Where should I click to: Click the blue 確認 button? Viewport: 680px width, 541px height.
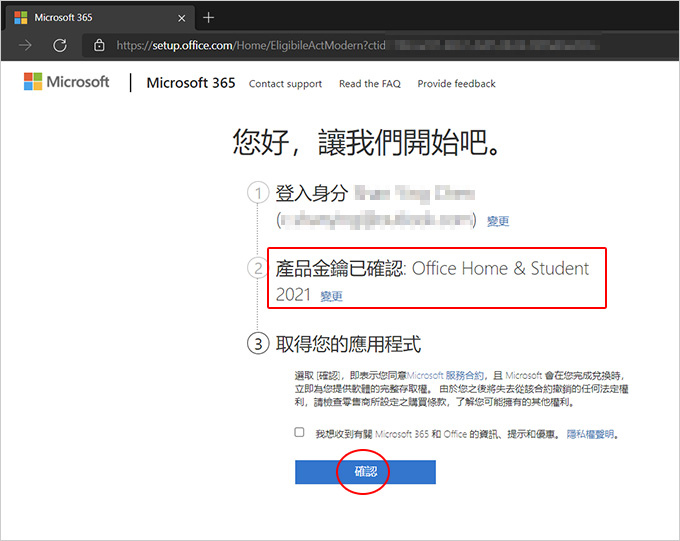365,472
